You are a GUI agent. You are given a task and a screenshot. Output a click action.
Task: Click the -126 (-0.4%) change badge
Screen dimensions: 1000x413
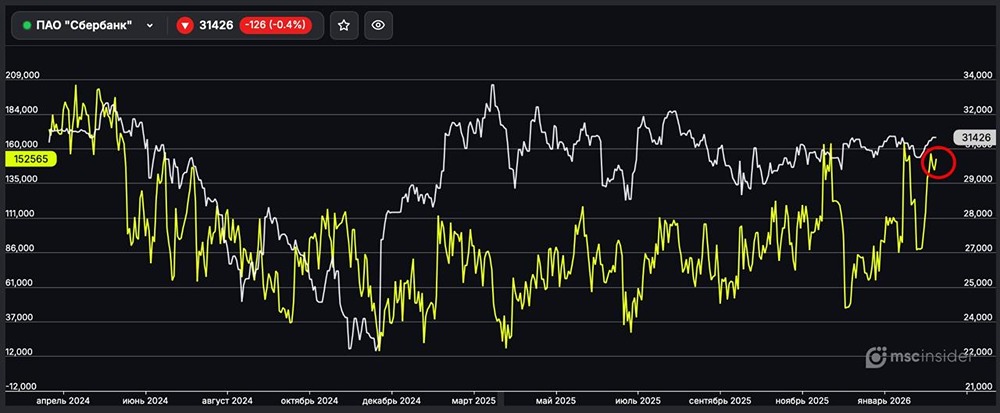point(276,25)
